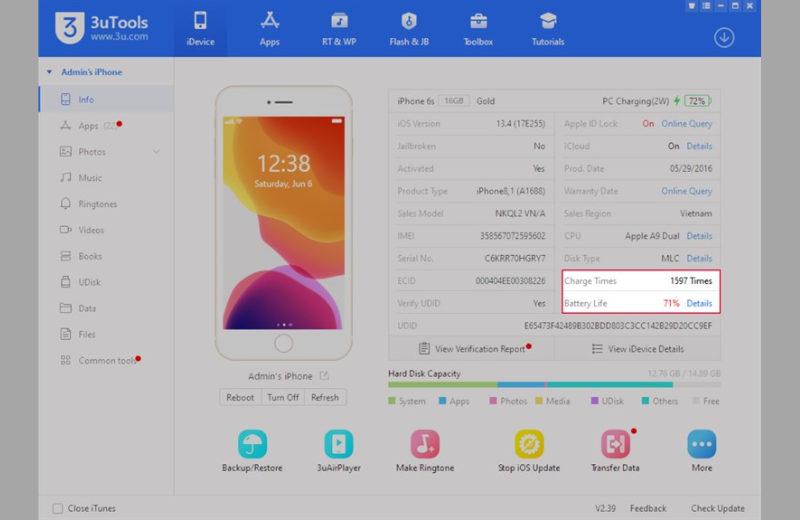Collapse the Admin's iPhone tree

49,72
